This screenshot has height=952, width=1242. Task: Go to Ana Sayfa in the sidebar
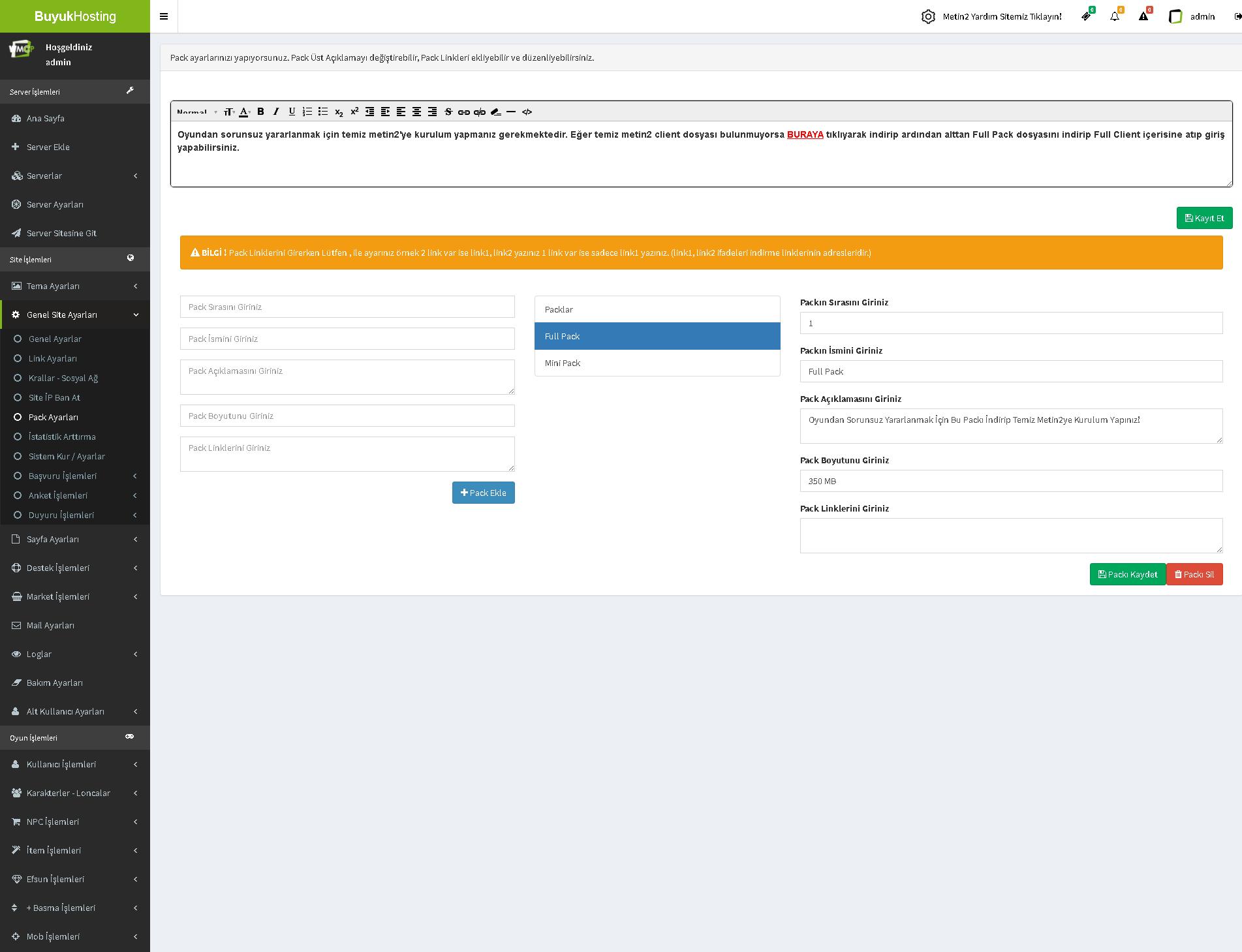tap(46, 118)
